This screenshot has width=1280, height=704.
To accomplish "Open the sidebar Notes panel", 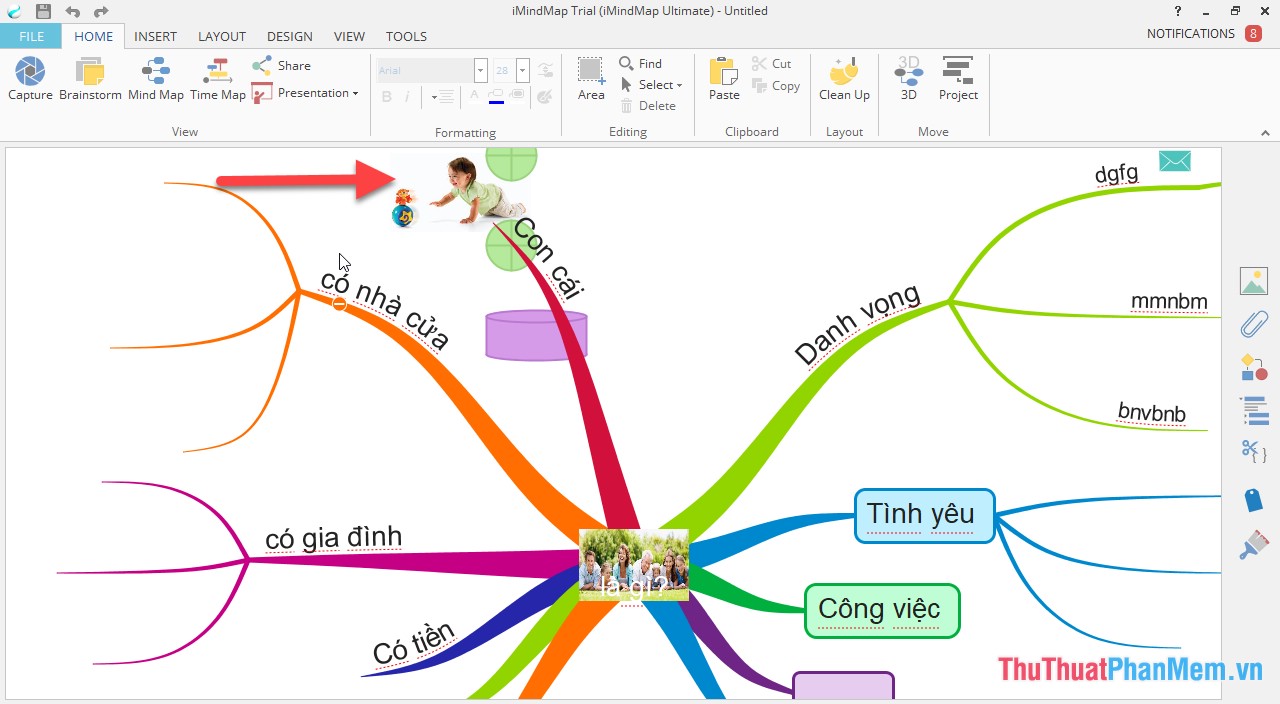I will pyautogui.click(x=1254, y=410).
